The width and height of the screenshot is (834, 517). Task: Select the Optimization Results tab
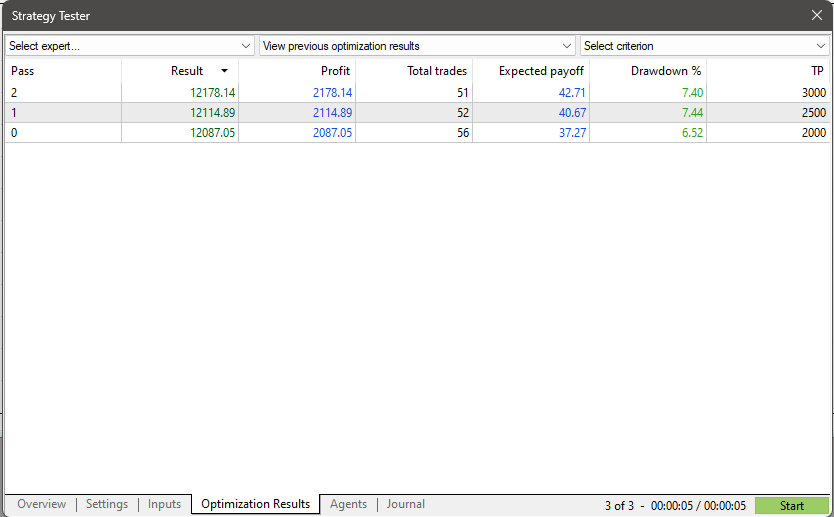coord(255,504)
